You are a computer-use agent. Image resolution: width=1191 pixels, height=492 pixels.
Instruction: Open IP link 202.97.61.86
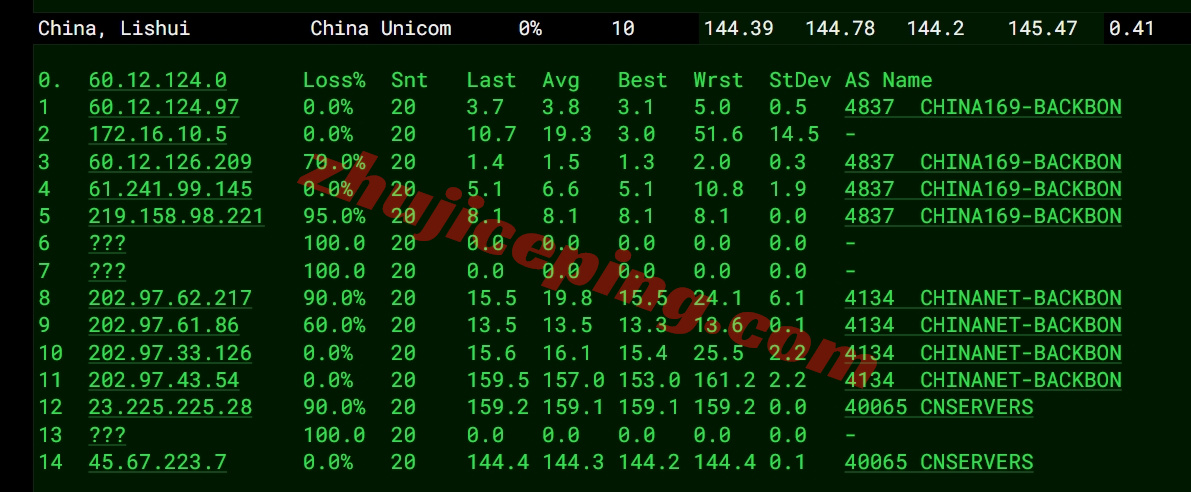[163, 326]
